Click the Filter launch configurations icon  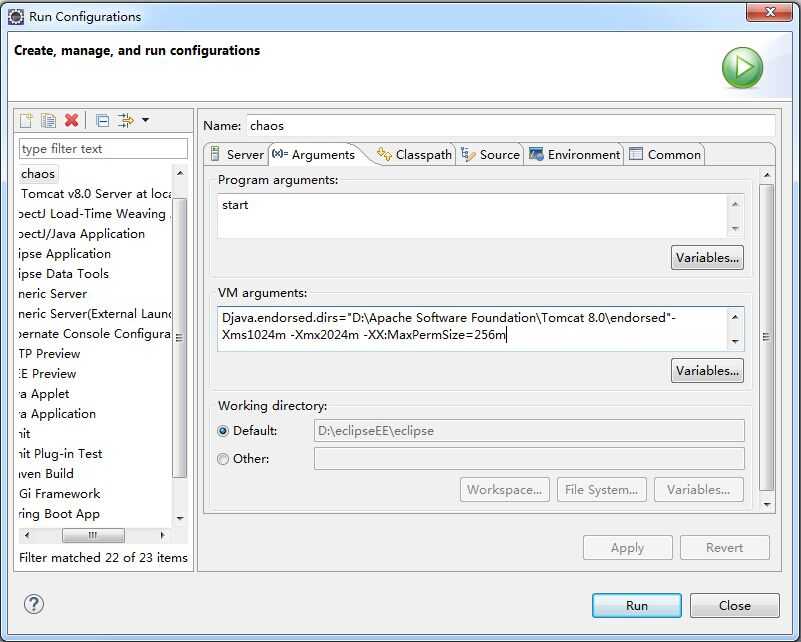126,121
